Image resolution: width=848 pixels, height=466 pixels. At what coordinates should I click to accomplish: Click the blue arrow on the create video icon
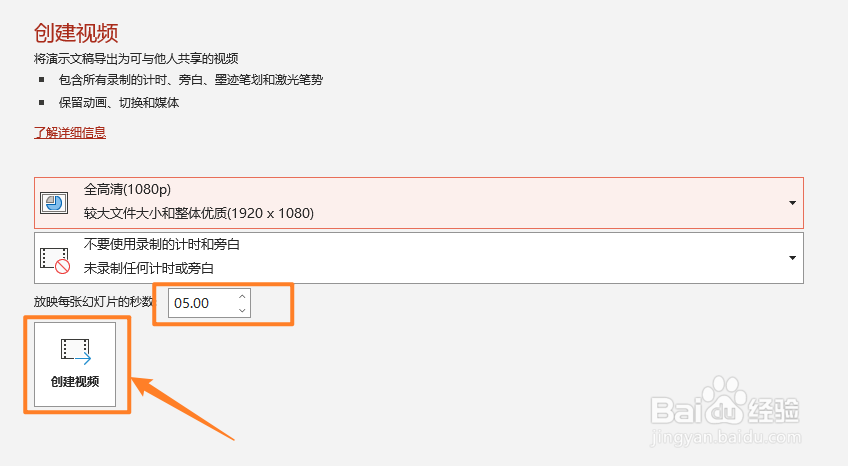point(83,358)
